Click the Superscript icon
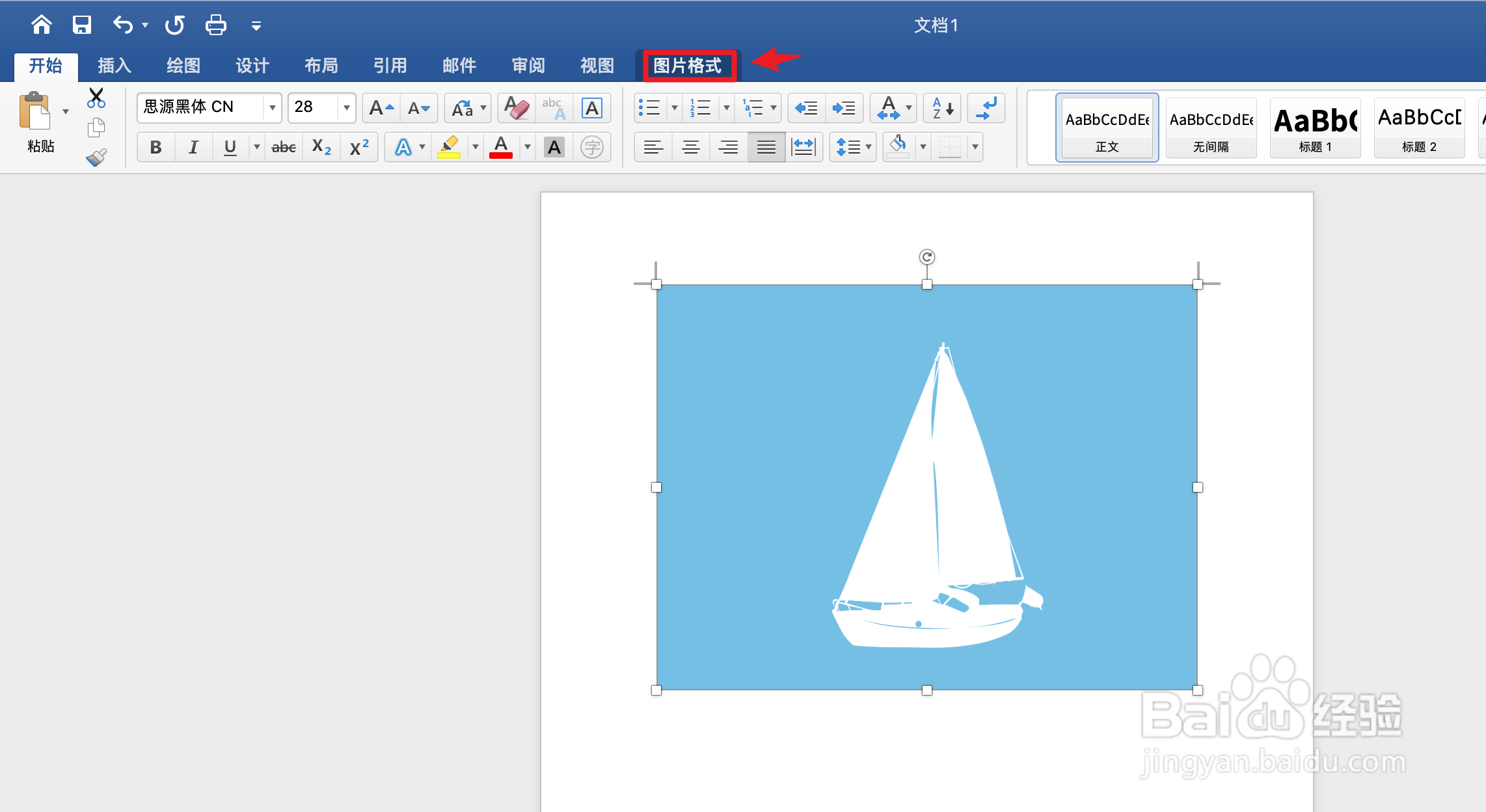Viewport: 1486px width, 812px height. tap(359, 147)
